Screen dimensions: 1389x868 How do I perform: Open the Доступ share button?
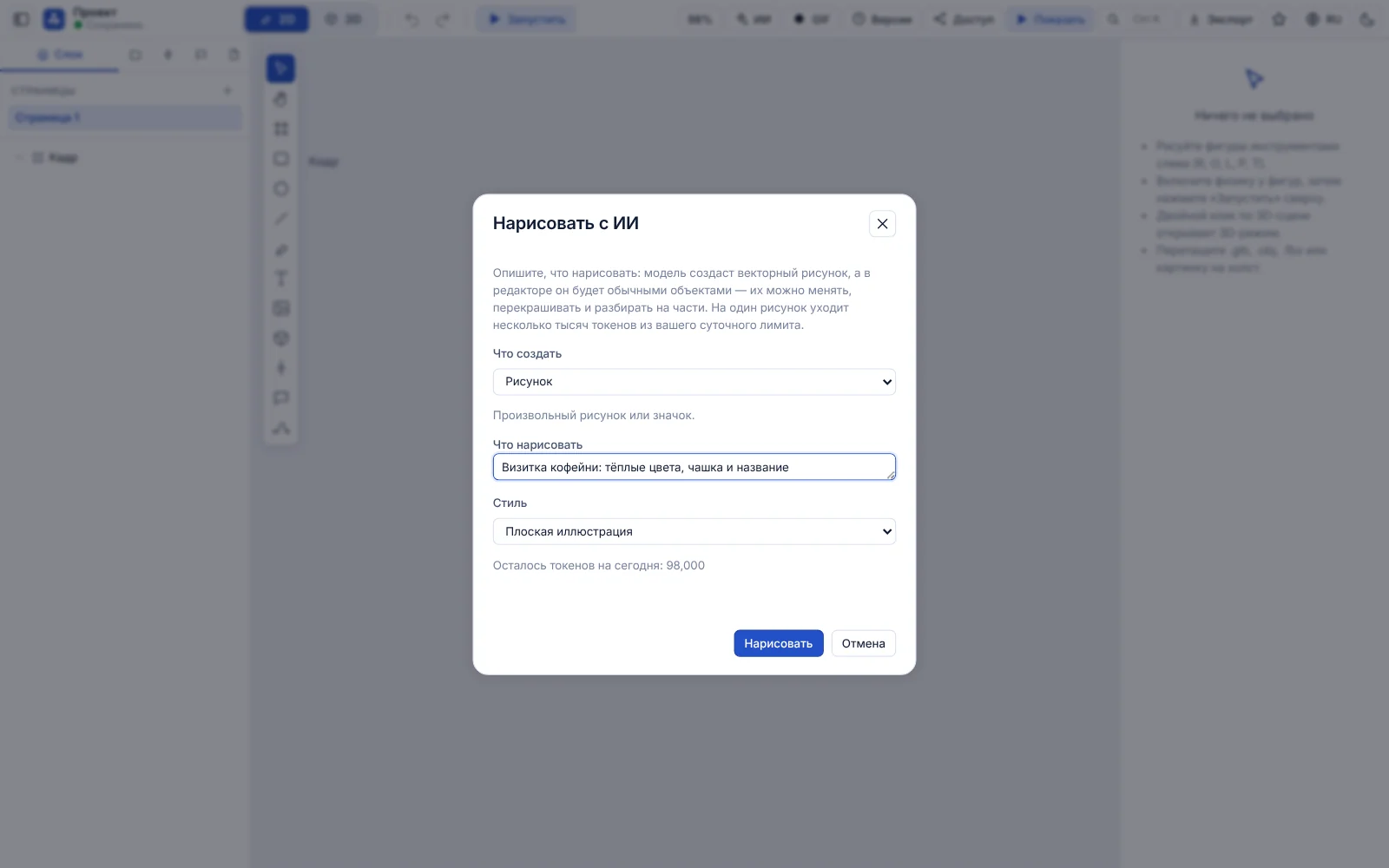964,19
